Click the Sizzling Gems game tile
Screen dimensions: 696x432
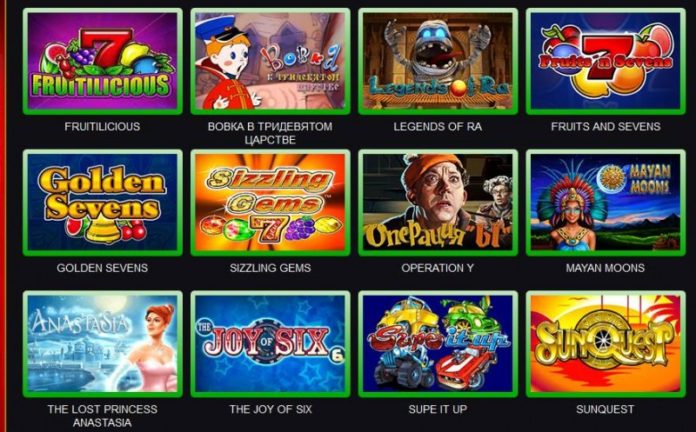[270, 202]
